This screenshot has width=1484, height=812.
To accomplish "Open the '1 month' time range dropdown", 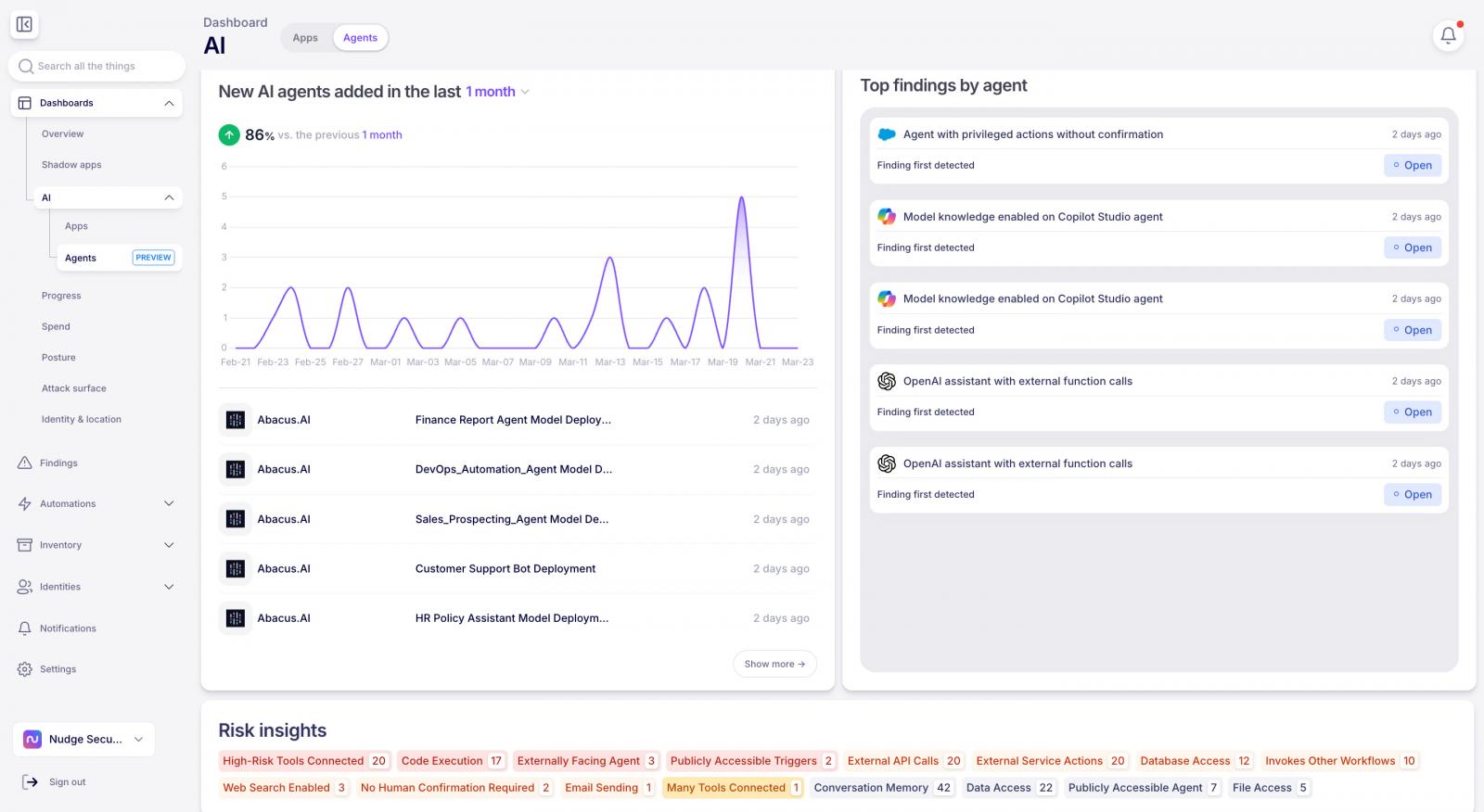I will coord(497,92).
